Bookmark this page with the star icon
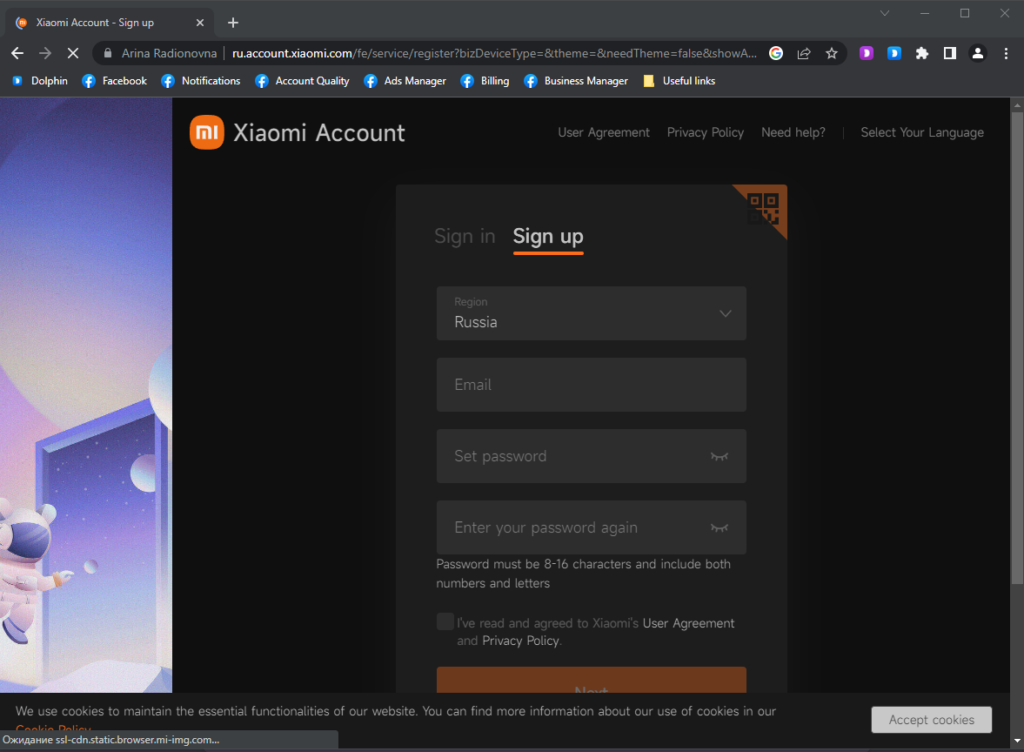 click(x=831, y=54)
